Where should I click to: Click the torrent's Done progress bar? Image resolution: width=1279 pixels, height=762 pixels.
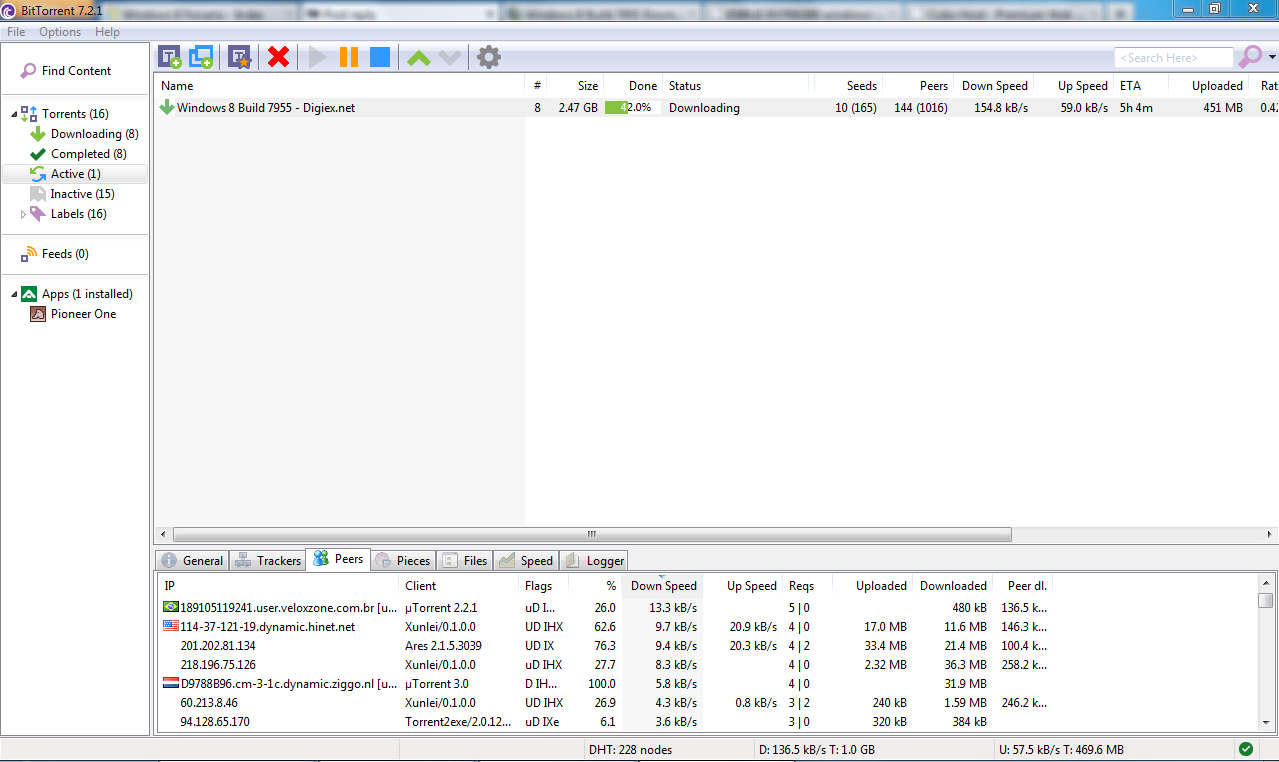point(632,108)
